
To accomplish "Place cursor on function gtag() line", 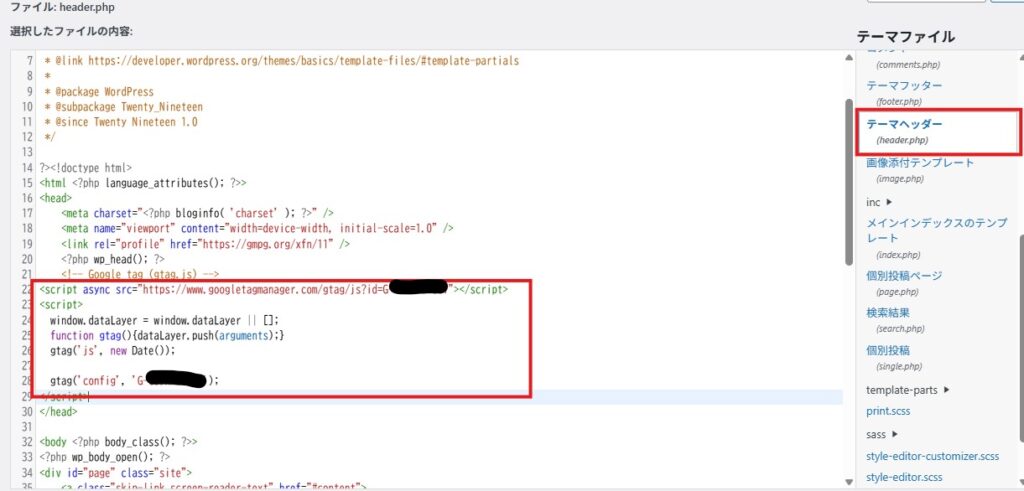I will [167, 335].
